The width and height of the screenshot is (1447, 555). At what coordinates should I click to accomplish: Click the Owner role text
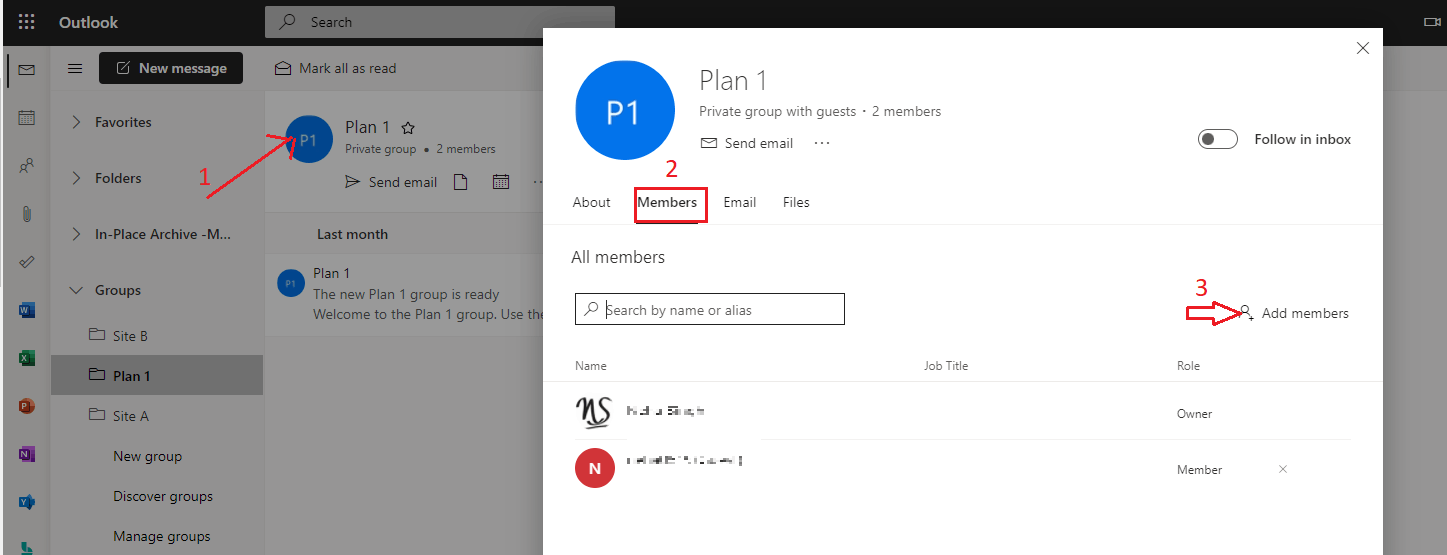click(1194, 413)
